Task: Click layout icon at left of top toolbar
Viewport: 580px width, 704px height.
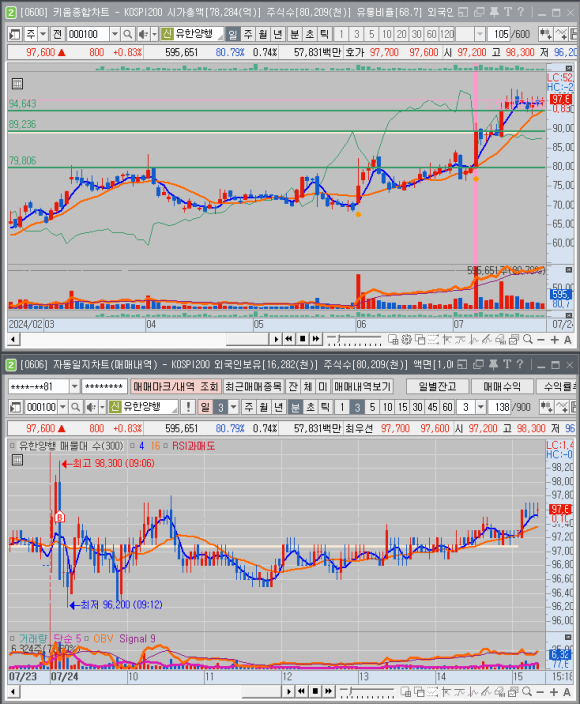Action: pyautogui.click(x=15, y=34)
